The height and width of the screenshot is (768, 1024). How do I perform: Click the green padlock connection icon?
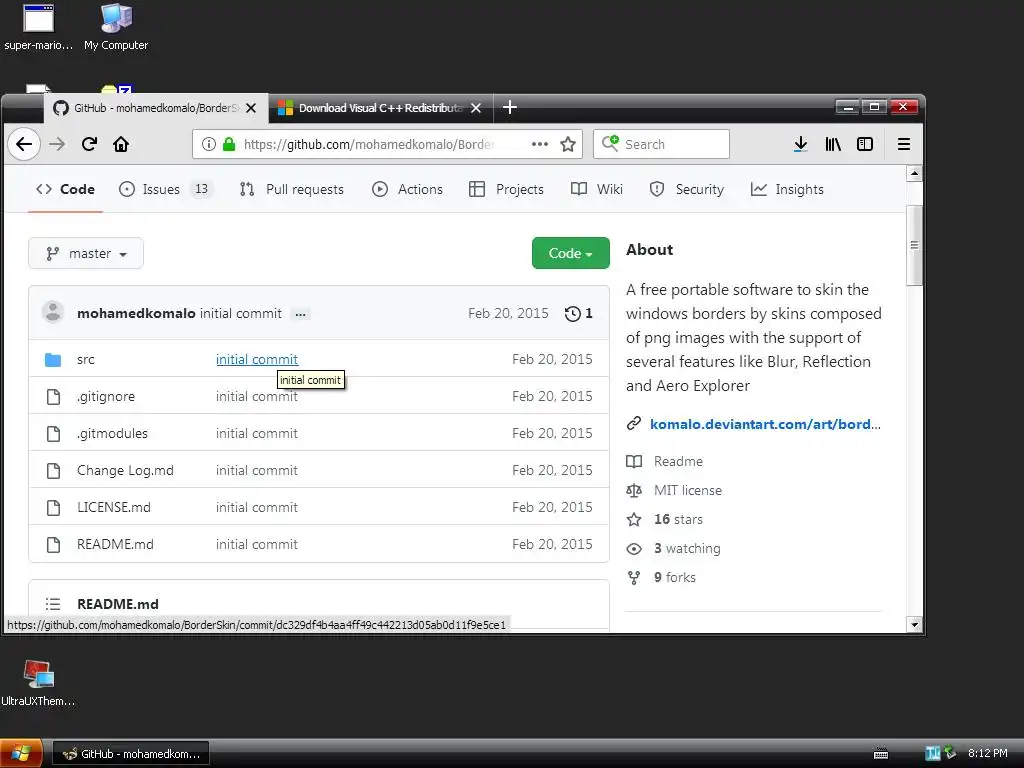(229, 144)
